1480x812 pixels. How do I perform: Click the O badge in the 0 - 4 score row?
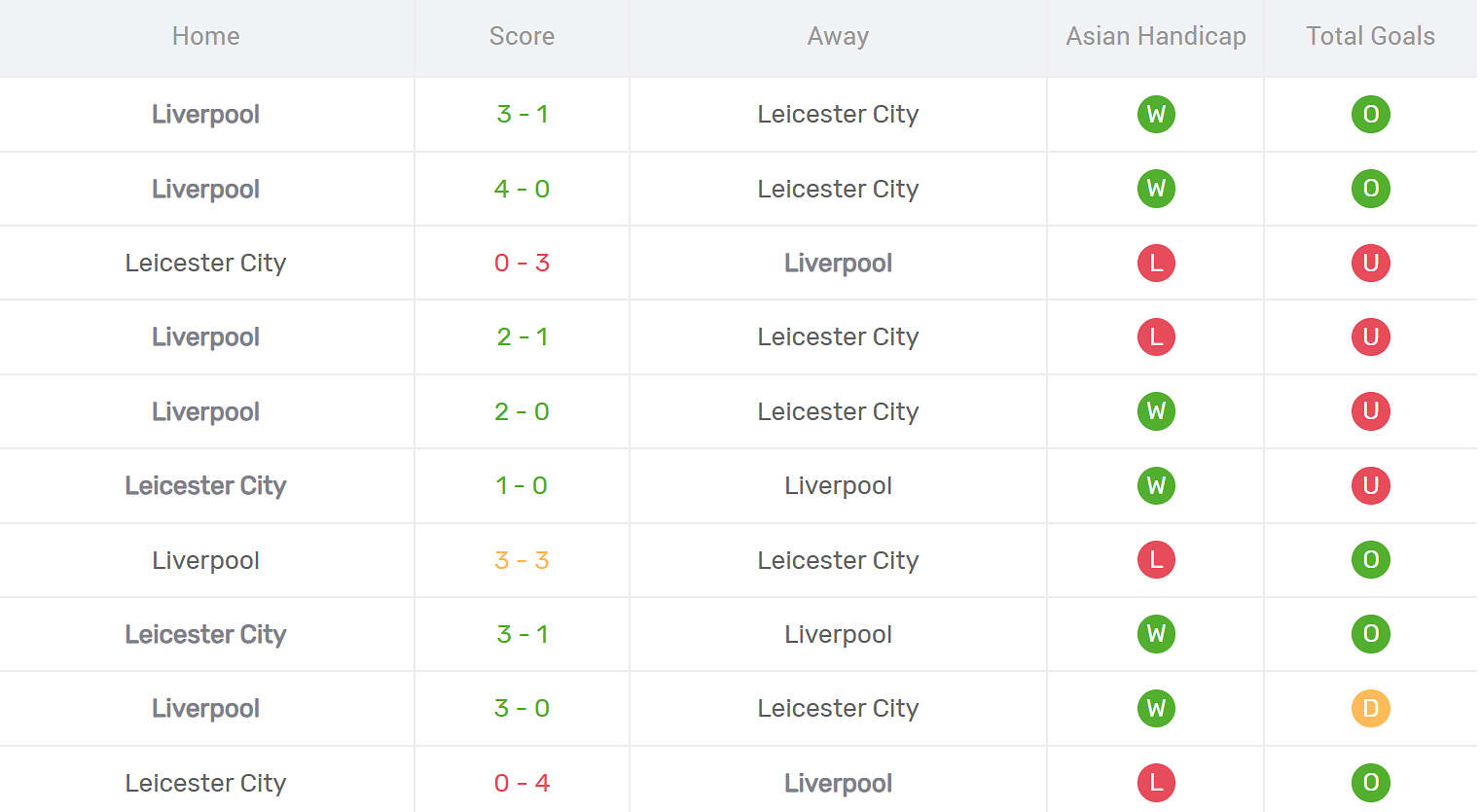click(x=1370, y=783)
